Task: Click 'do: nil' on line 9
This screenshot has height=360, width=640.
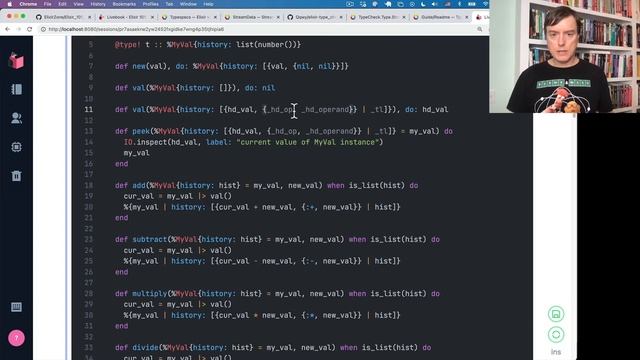Action: pos(260,88)
